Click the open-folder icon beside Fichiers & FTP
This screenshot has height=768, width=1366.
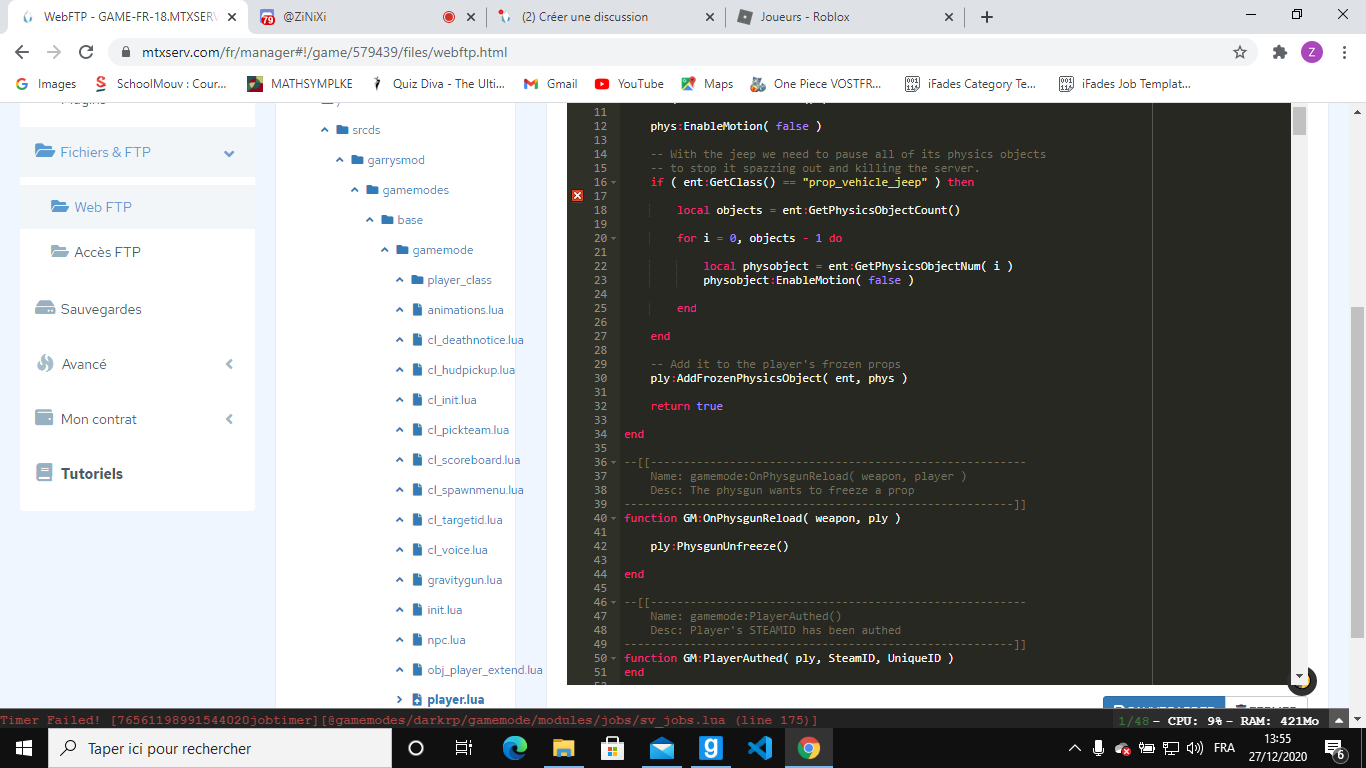(45, 151)
